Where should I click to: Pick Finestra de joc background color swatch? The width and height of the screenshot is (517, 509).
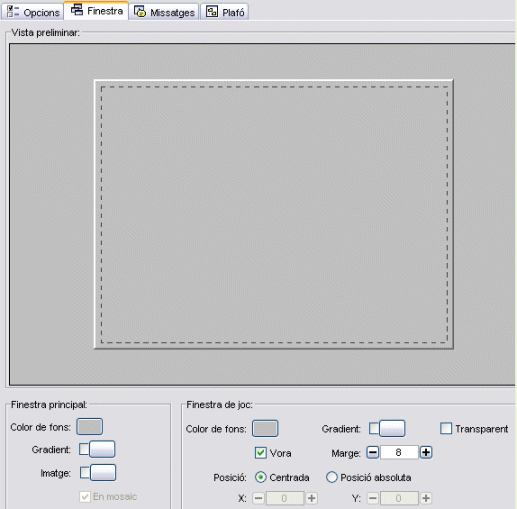click(x=265, y=429)
